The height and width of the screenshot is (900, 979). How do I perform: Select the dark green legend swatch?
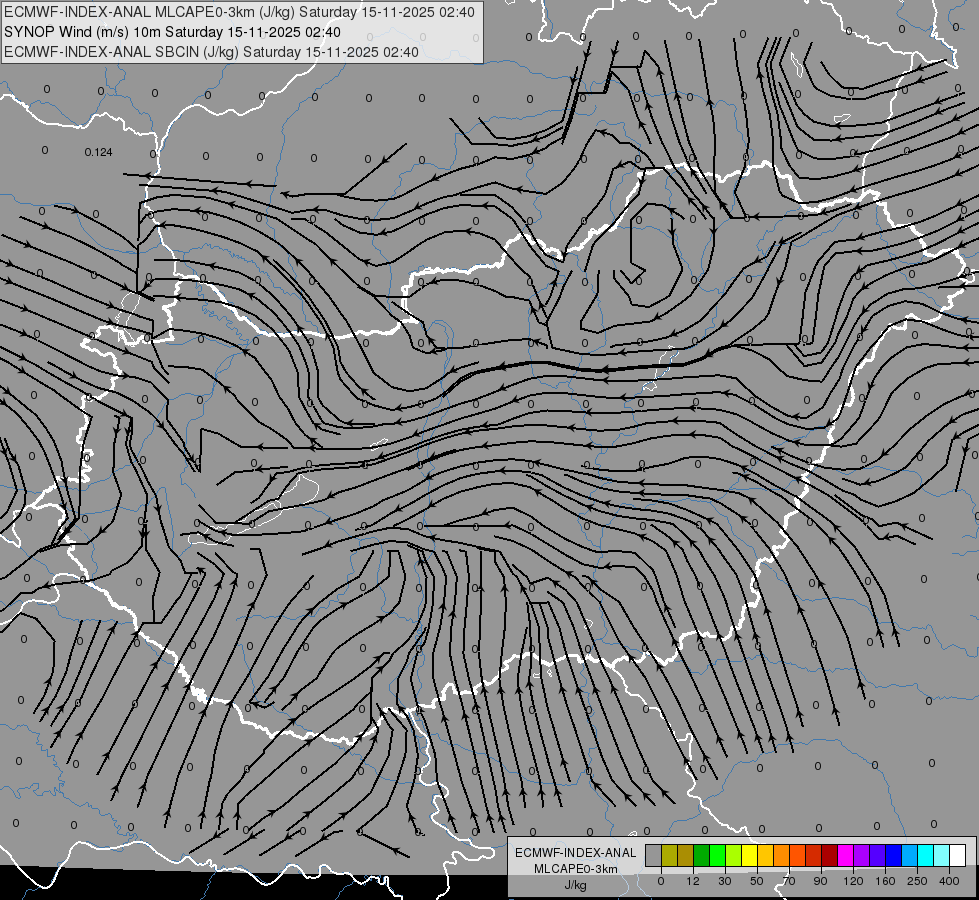coord(701,855)
